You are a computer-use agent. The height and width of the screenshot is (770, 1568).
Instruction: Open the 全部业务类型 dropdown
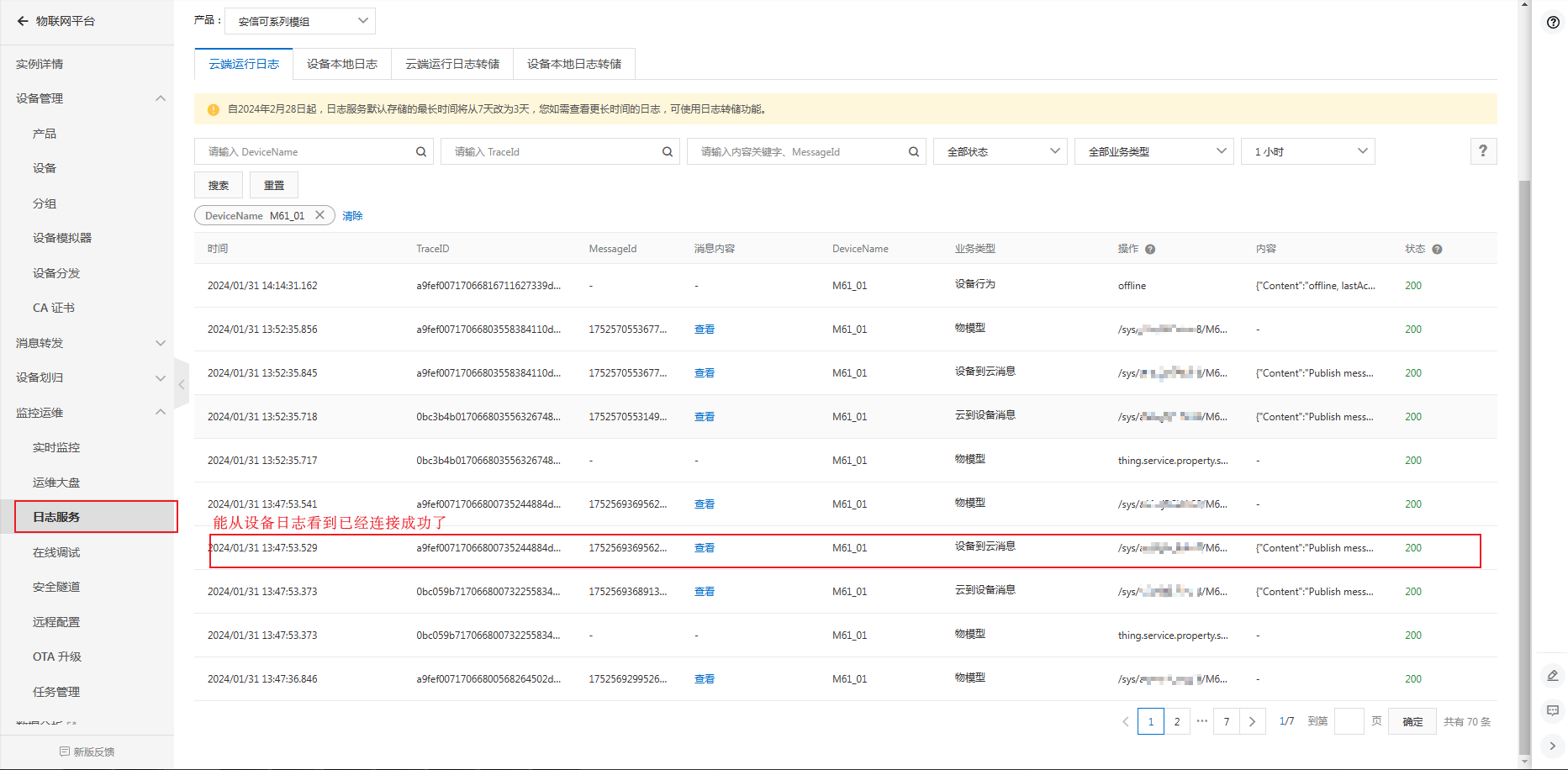pos(1154,151)
